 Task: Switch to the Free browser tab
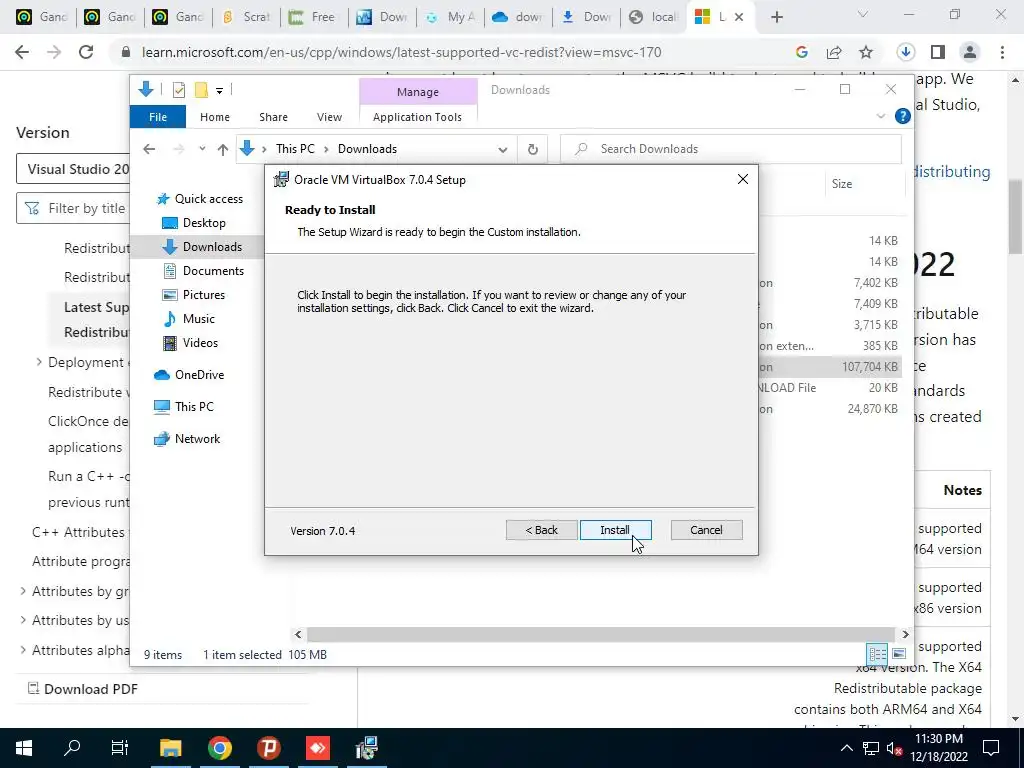(315, 17)
